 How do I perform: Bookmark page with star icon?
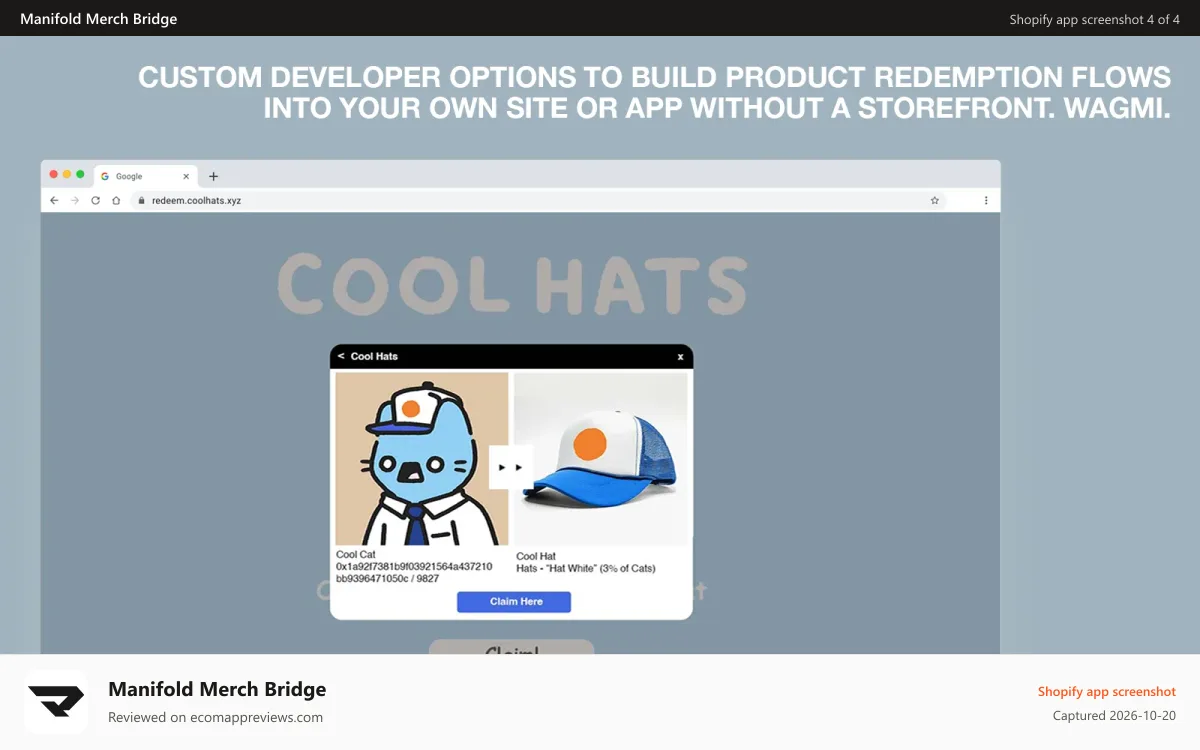935,200
